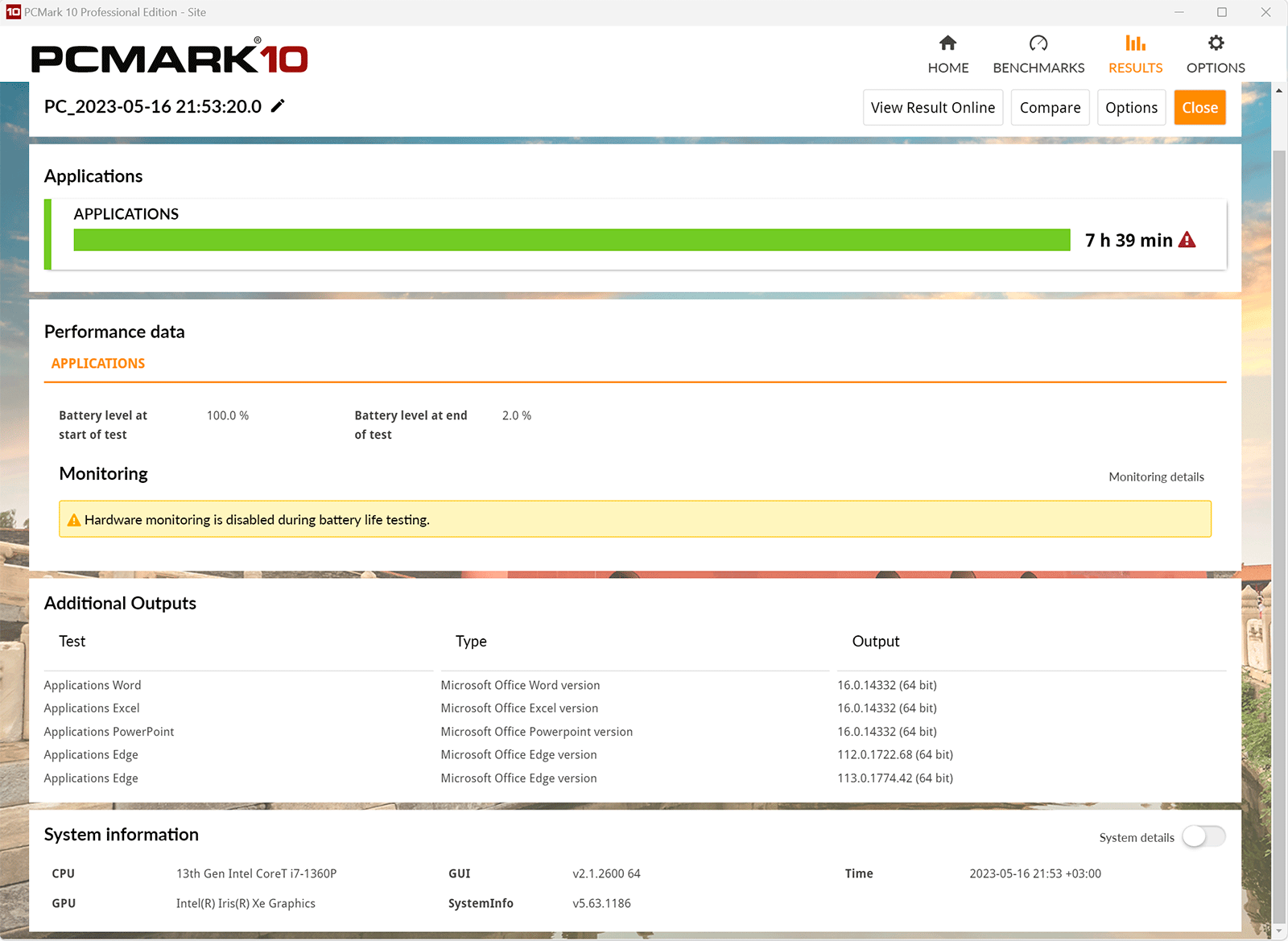Click the Type column header
Image resolution: width=1288 pixels, height=941 pixels.
(471, 642)
